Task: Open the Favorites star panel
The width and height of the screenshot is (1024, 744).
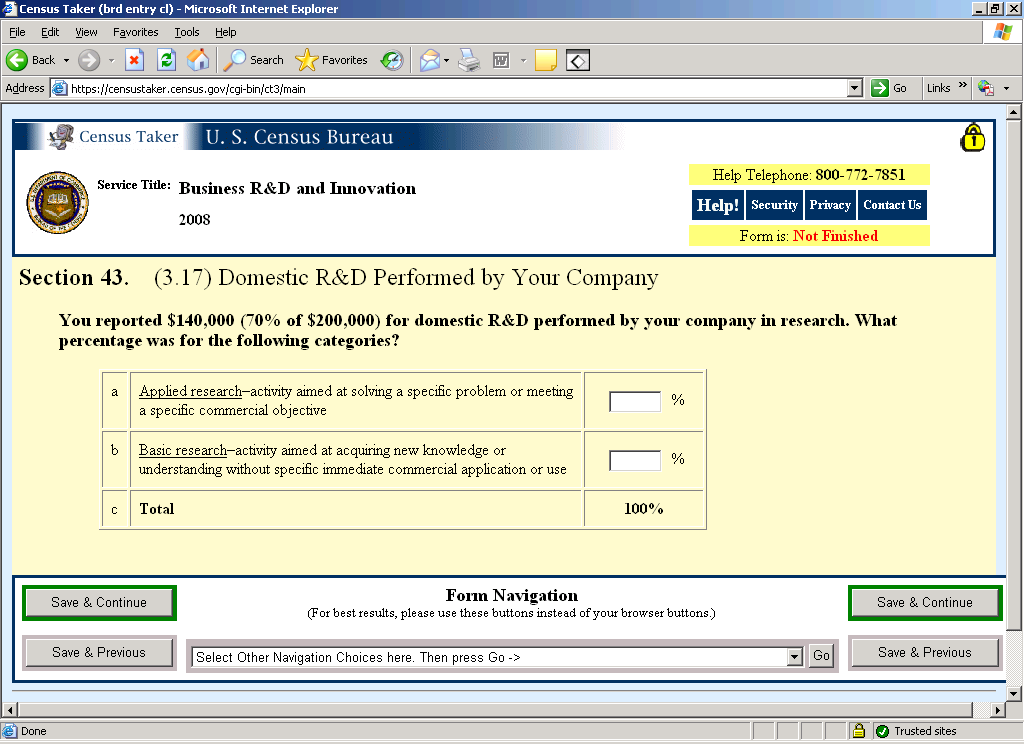Action: click(x=332, y=60)
